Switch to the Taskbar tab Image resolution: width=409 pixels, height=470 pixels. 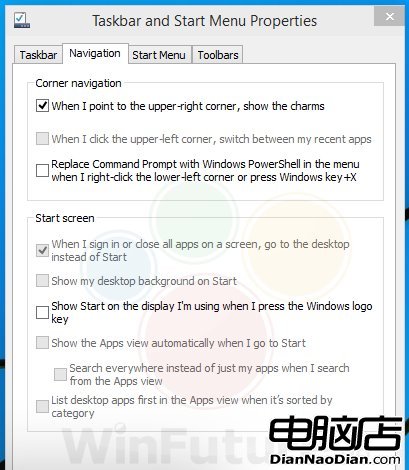[x=38, y=55]
